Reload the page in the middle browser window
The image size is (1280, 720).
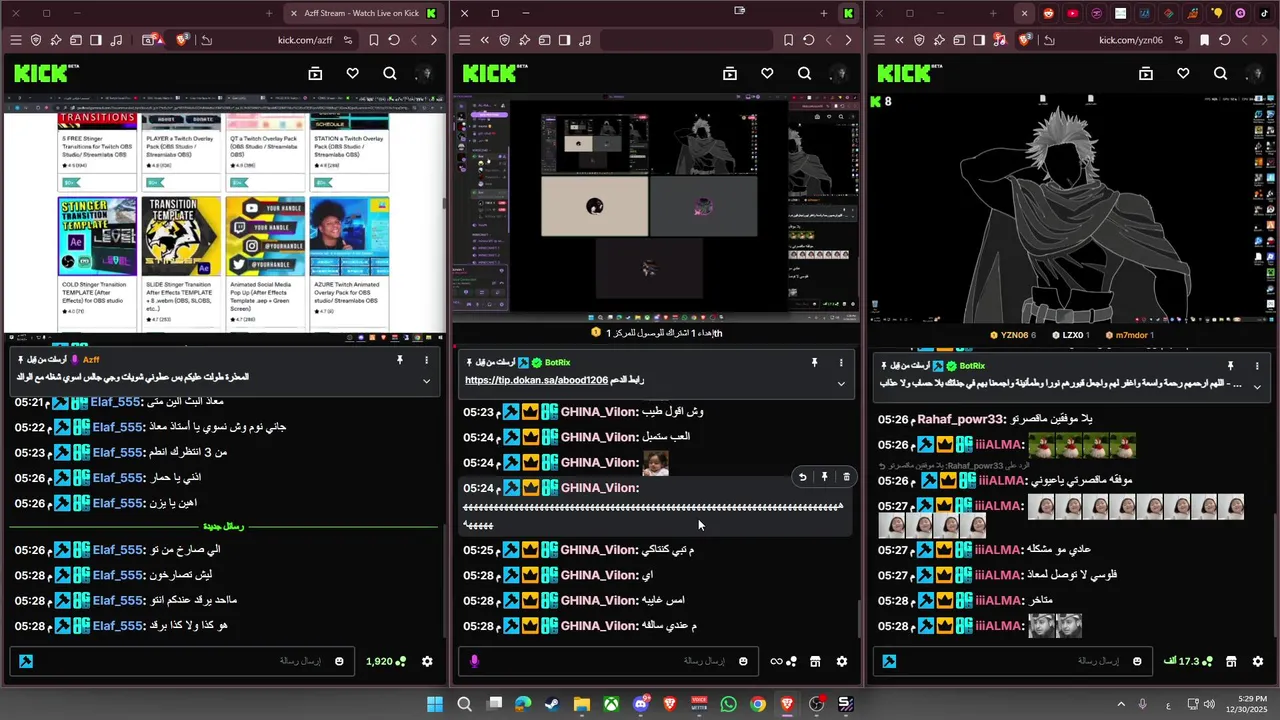808,40
